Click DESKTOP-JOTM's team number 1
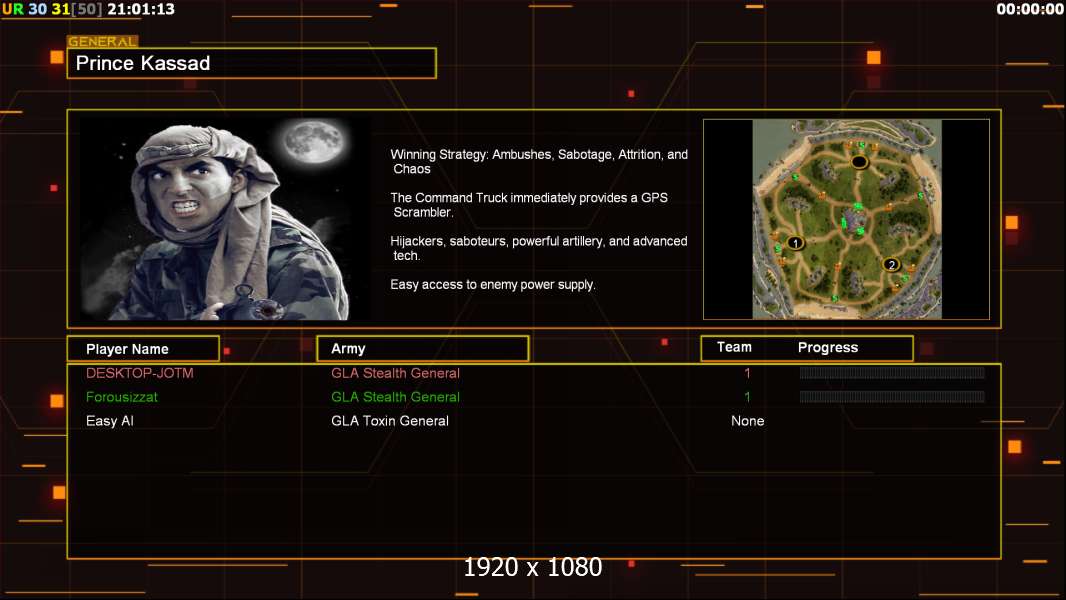1066x600 pixels. 747,373
